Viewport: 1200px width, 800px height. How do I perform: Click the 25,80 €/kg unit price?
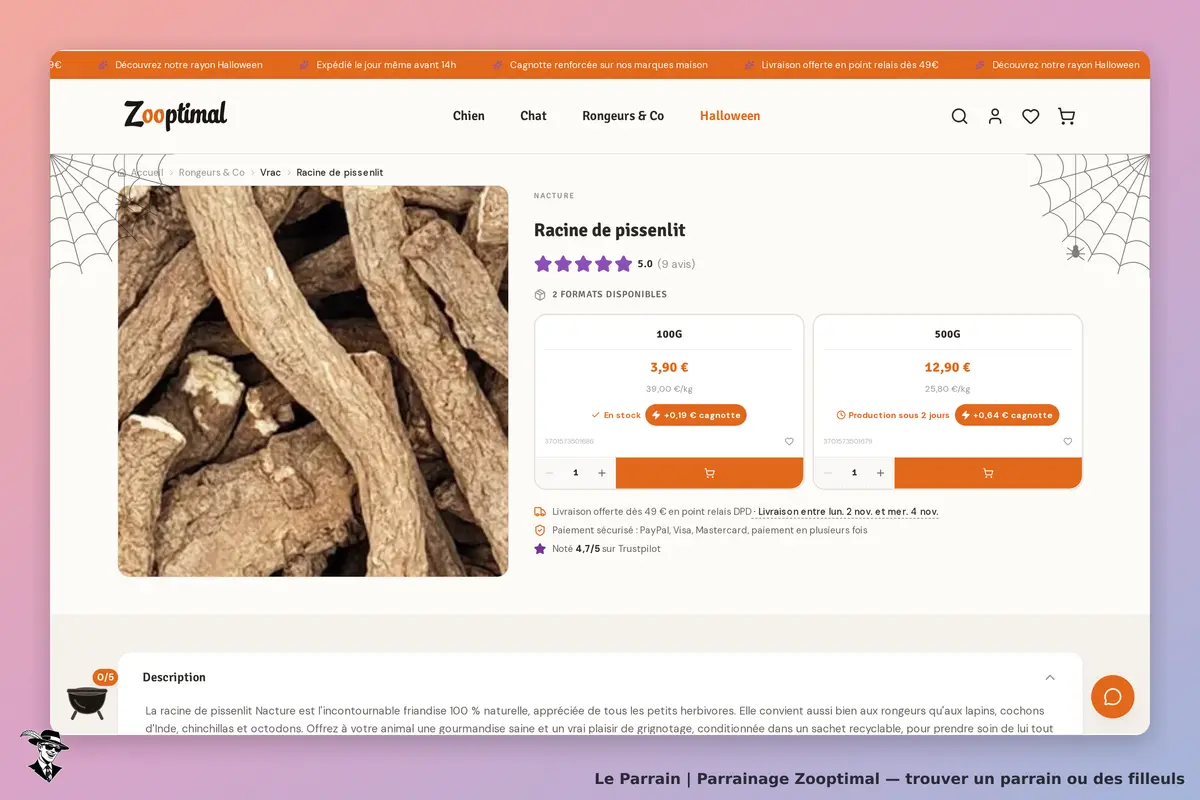tap(948, 389)
